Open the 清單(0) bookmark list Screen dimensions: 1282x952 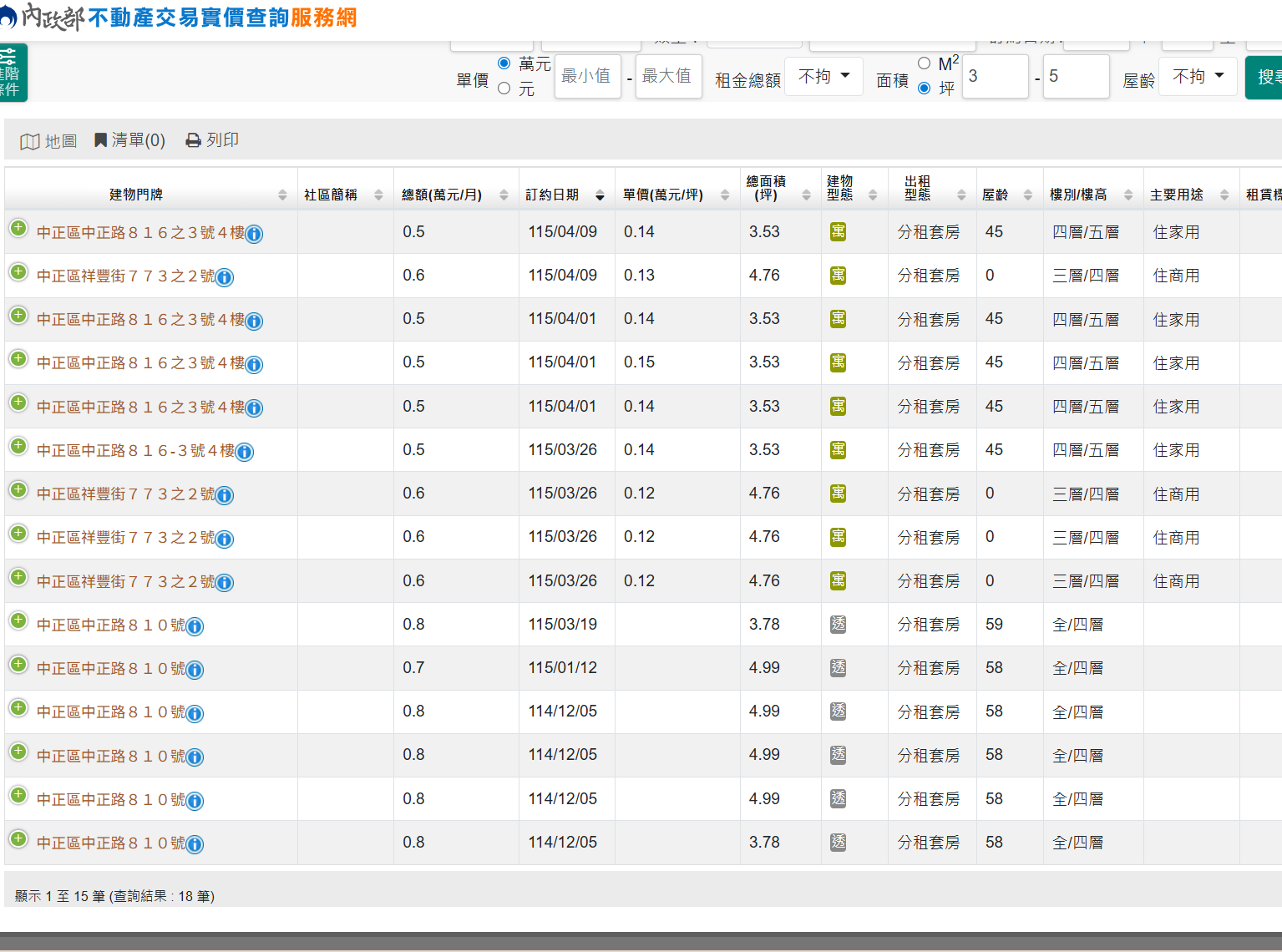point(129,140)
